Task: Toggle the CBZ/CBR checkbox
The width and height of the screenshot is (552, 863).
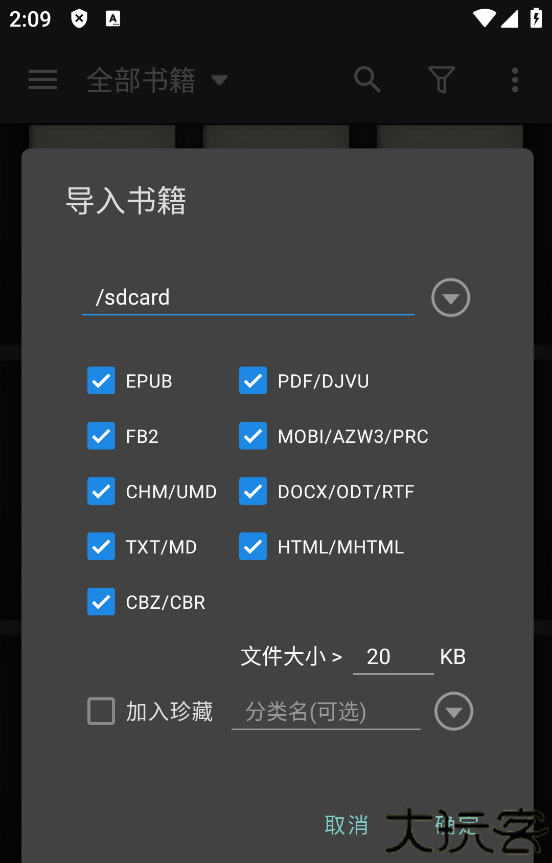Action: click(101, 602)
